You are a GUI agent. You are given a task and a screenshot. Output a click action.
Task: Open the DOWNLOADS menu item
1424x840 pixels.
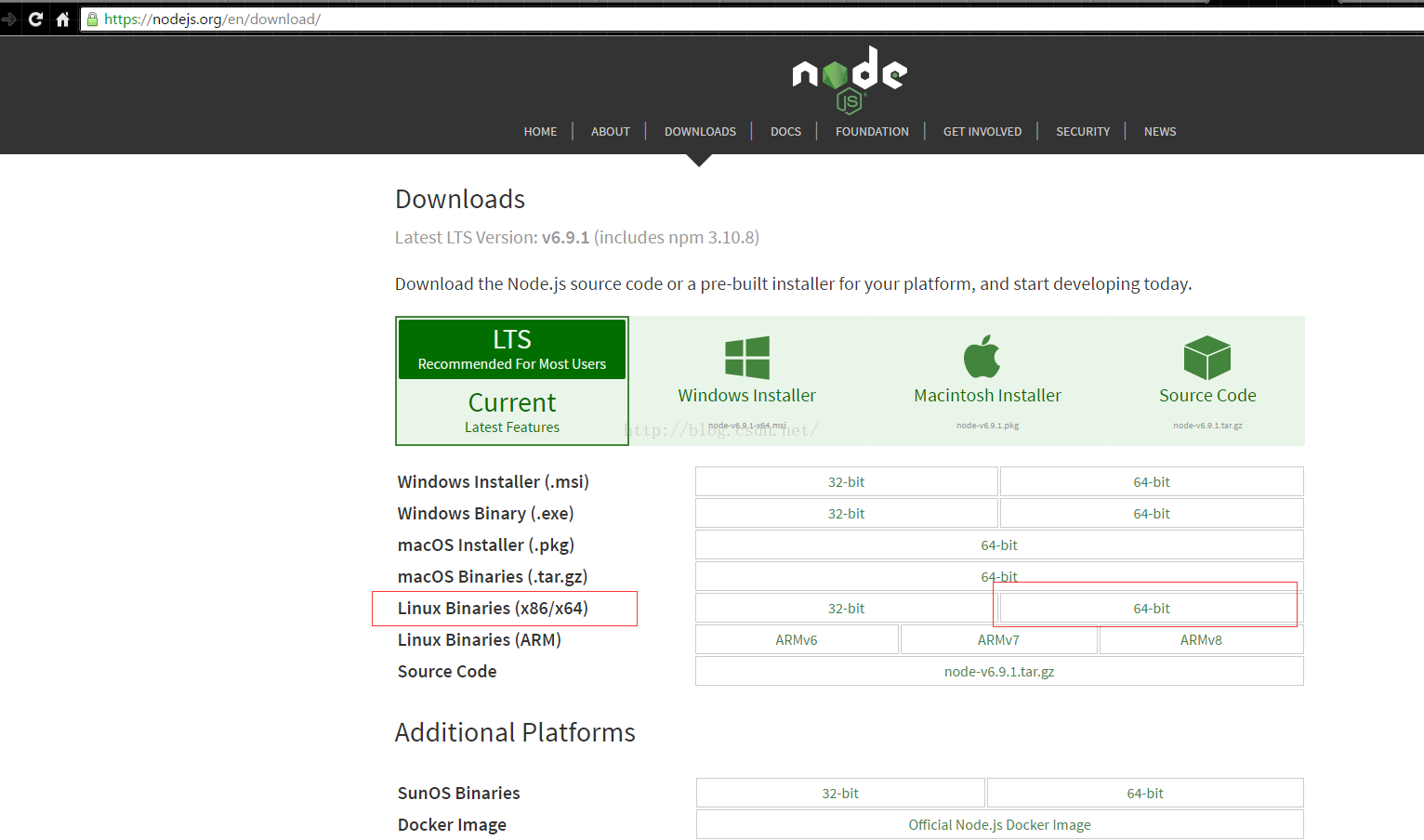700,132
